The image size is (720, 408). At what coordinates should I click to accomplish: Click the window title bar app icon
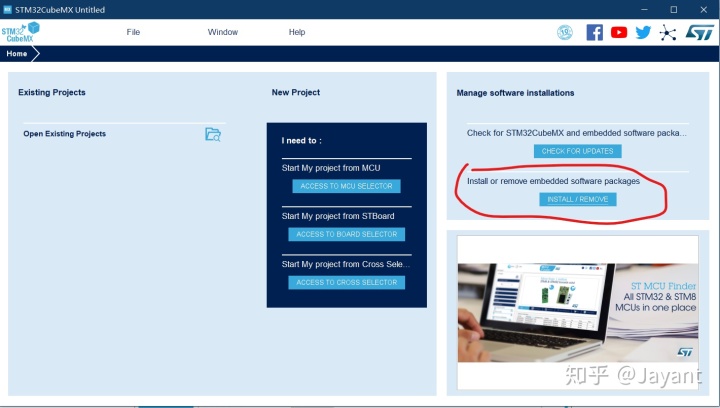click(x=7, y=9)
